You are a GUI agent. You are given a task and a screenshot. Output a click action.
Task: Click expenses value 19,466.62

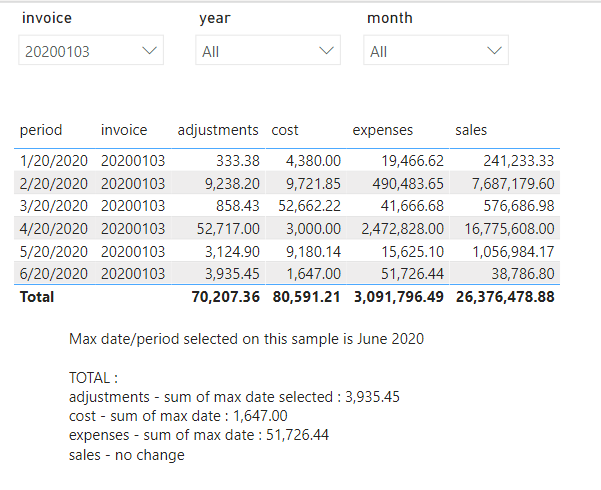pyautogui.click(x=412, y=161)
